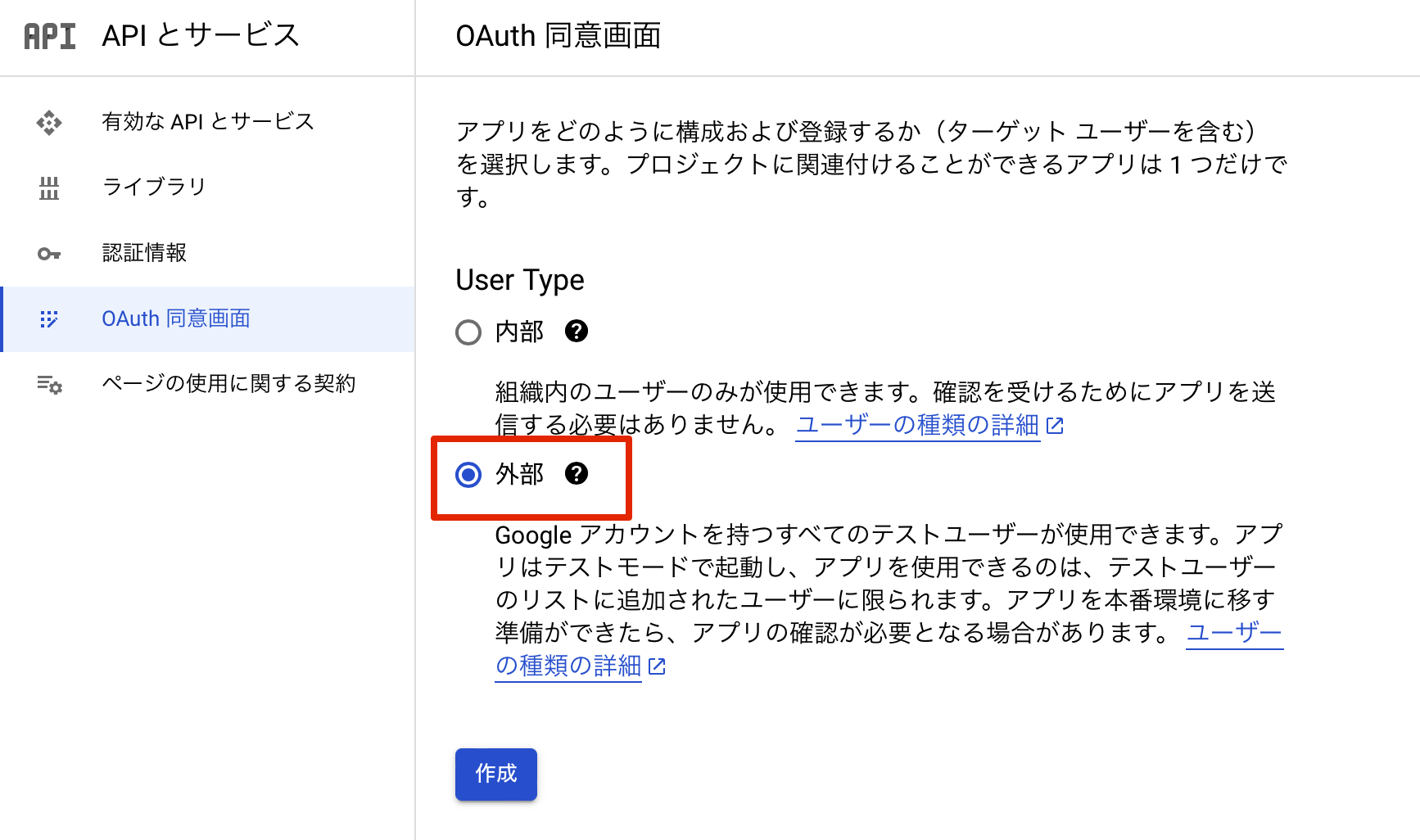Click the OAuth 同意画面 page title
The image size is (1420, 840).
click(x=559, y=36)
